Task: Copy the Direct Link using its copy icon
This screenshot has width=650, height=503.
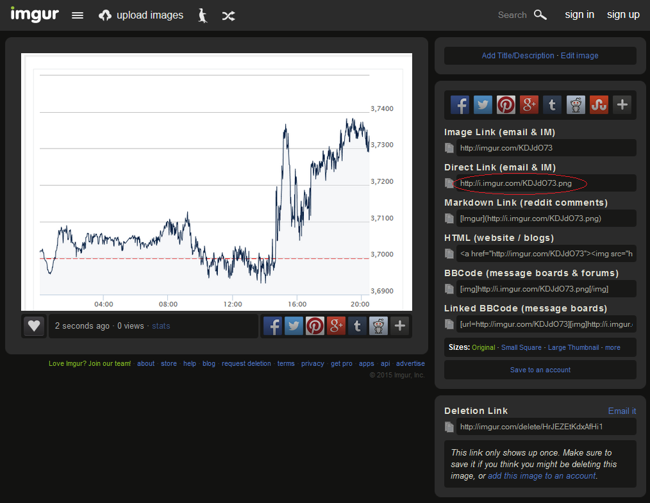Action: pos(450,184)
